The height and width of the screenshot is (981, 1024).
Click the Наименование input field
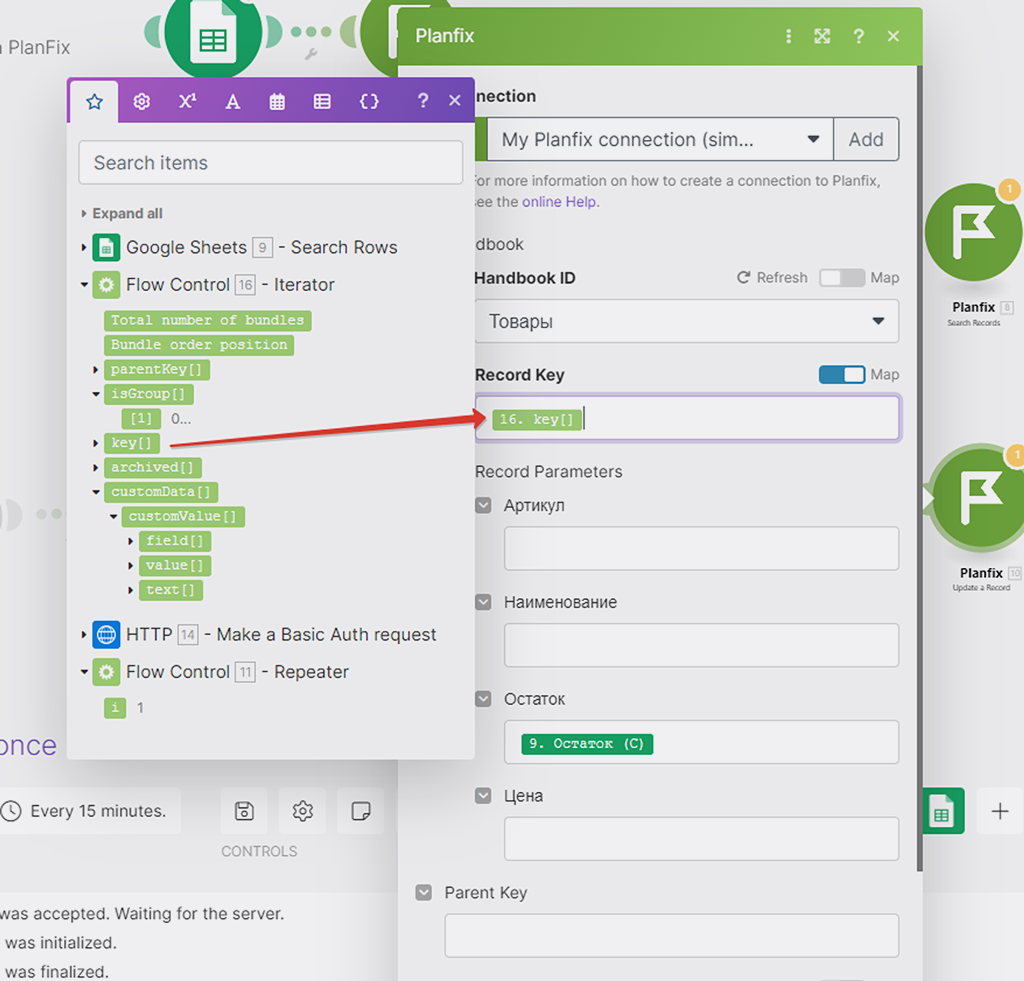701,645
